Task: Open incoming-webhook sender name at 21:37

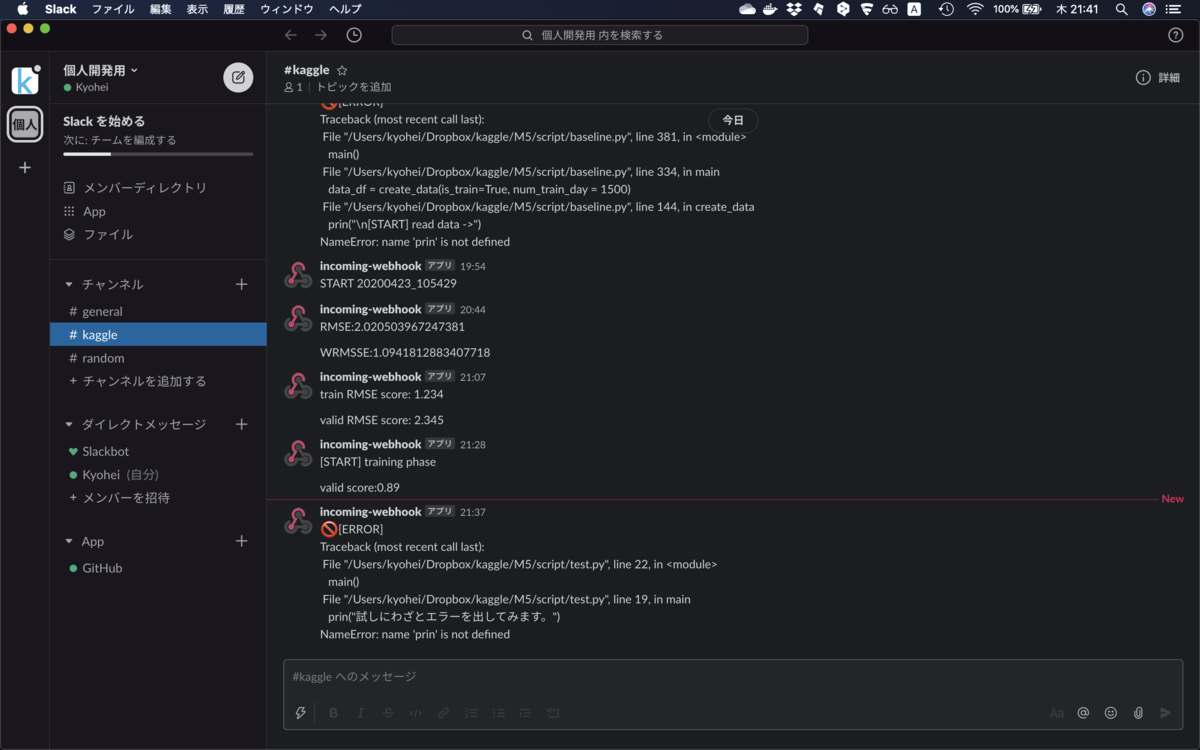Action: tap(371, 511)
